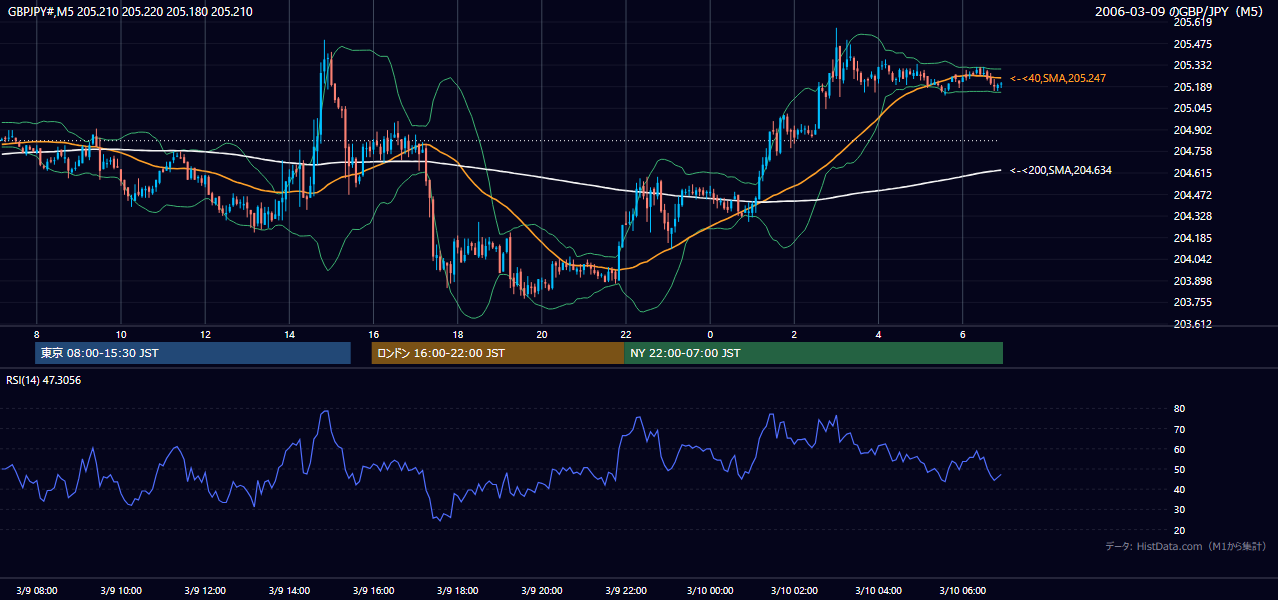Click the bottom date label 3/10 02:00

pyautogui.click(x=794, y=591)
